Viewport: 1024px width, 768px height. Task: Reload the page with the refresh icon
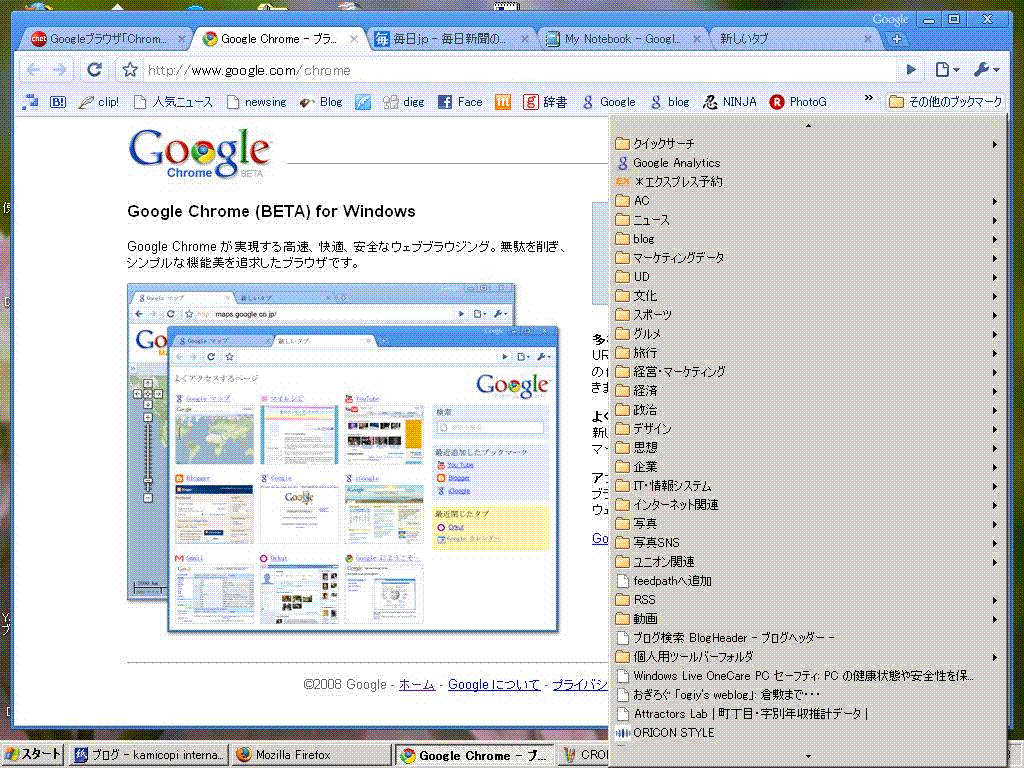pyautogui.click(x=95, y=70)
